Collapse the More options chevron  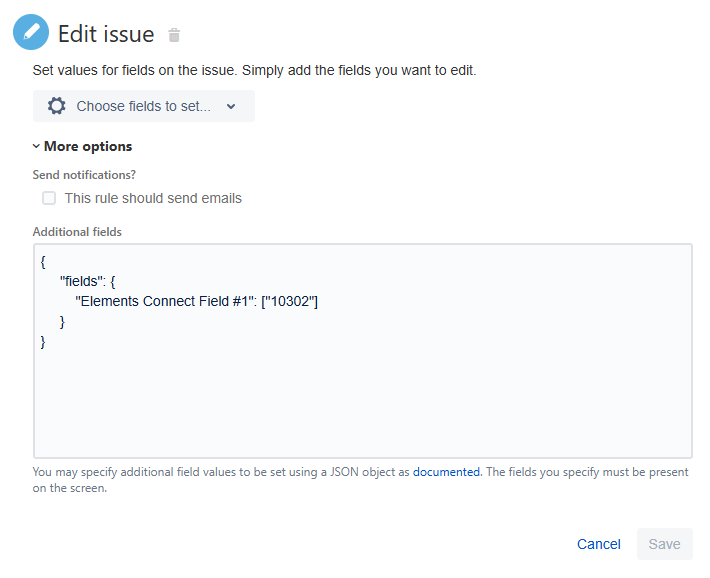37,147
